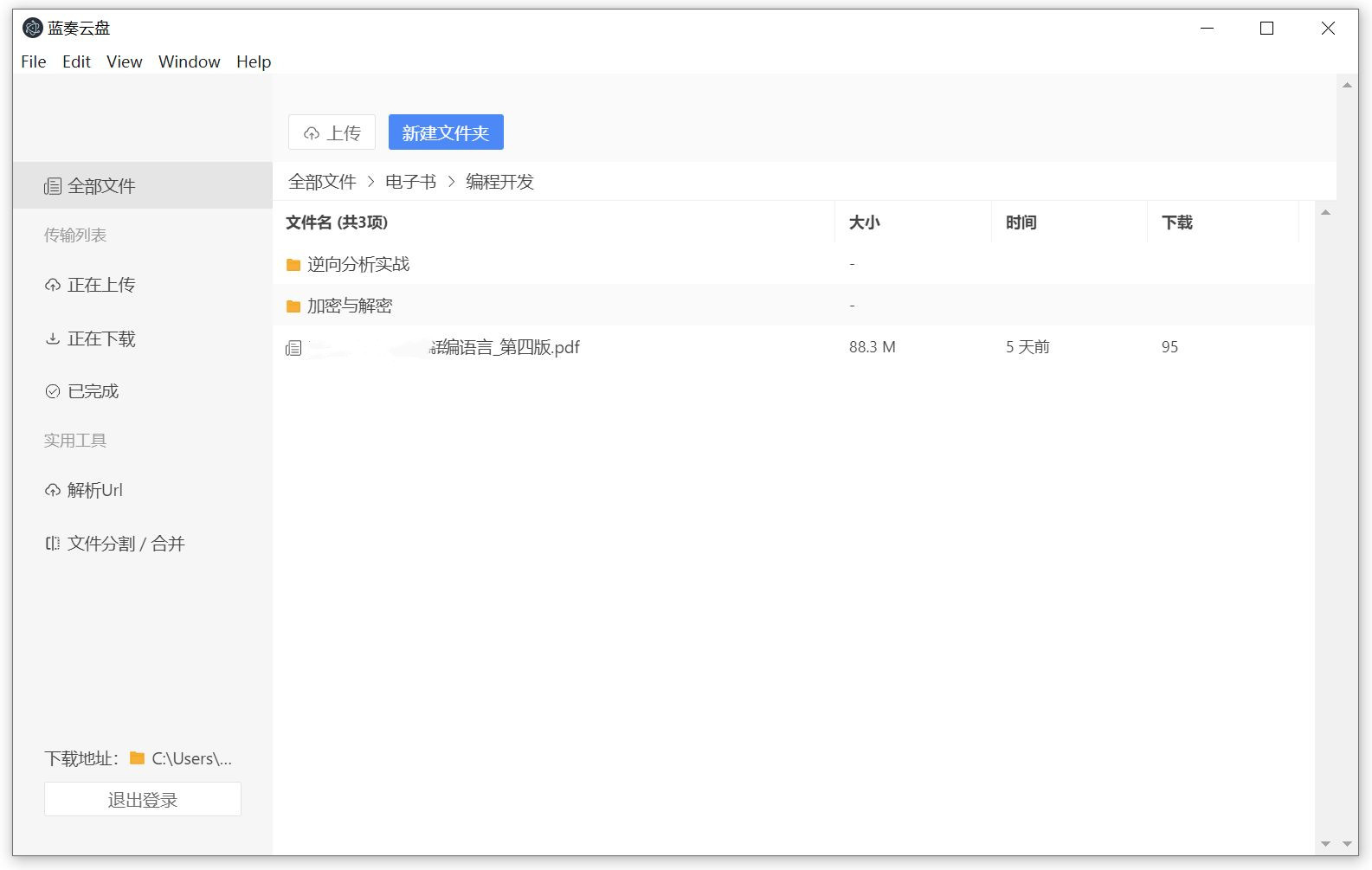Click the 加密与解密 folder icon
This screenshot has height=870, width=1372.
click(x=293, y=306)
